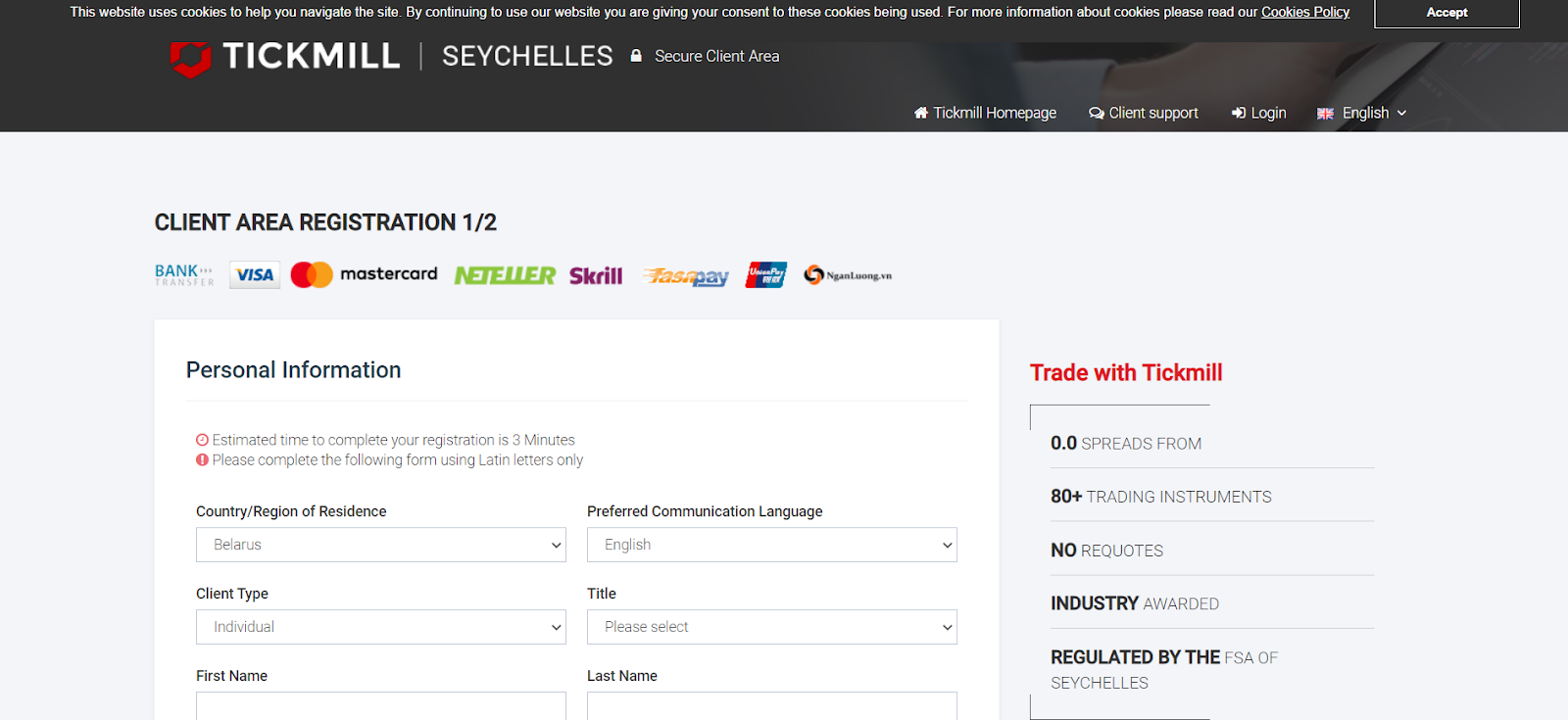Click the FasaPay payment logo

[x=686, y=277]
